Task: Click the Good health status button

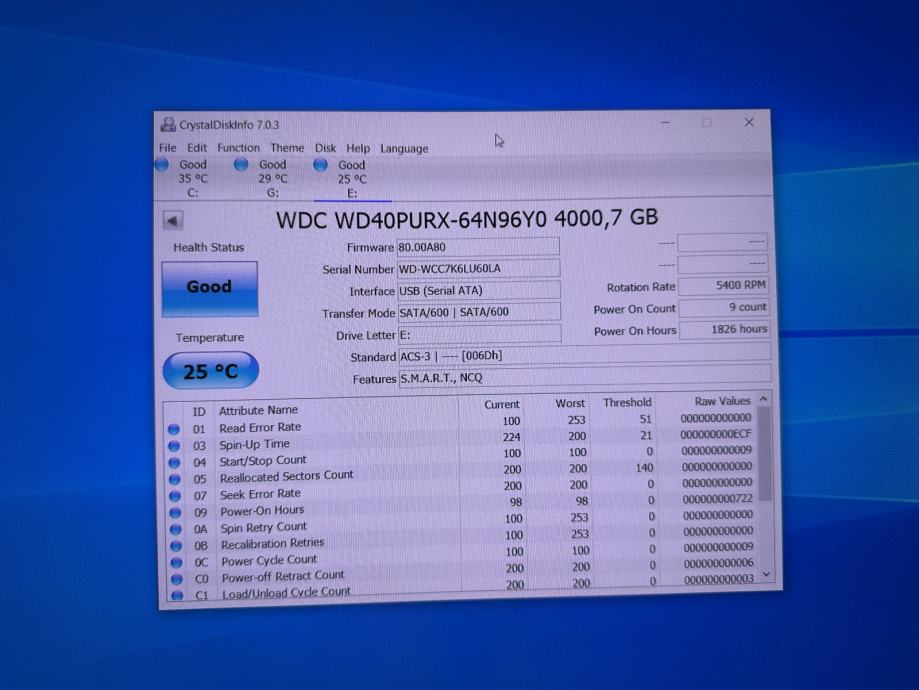Action: [x=210, y=288]
